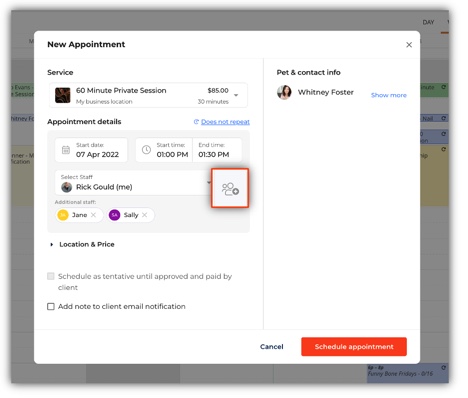Screen dimensions: 468x398
Task: Edit the Start date 07 Apr 2022
Action: (x=91, y=150)
